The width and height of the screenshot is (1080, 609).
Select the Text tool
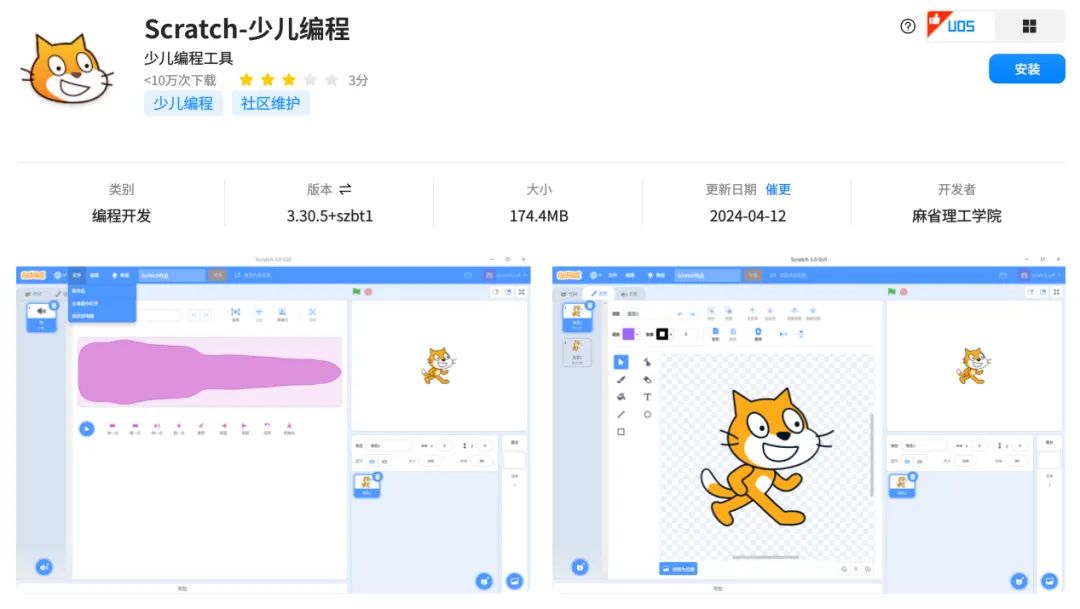click(x=648, y=397)
